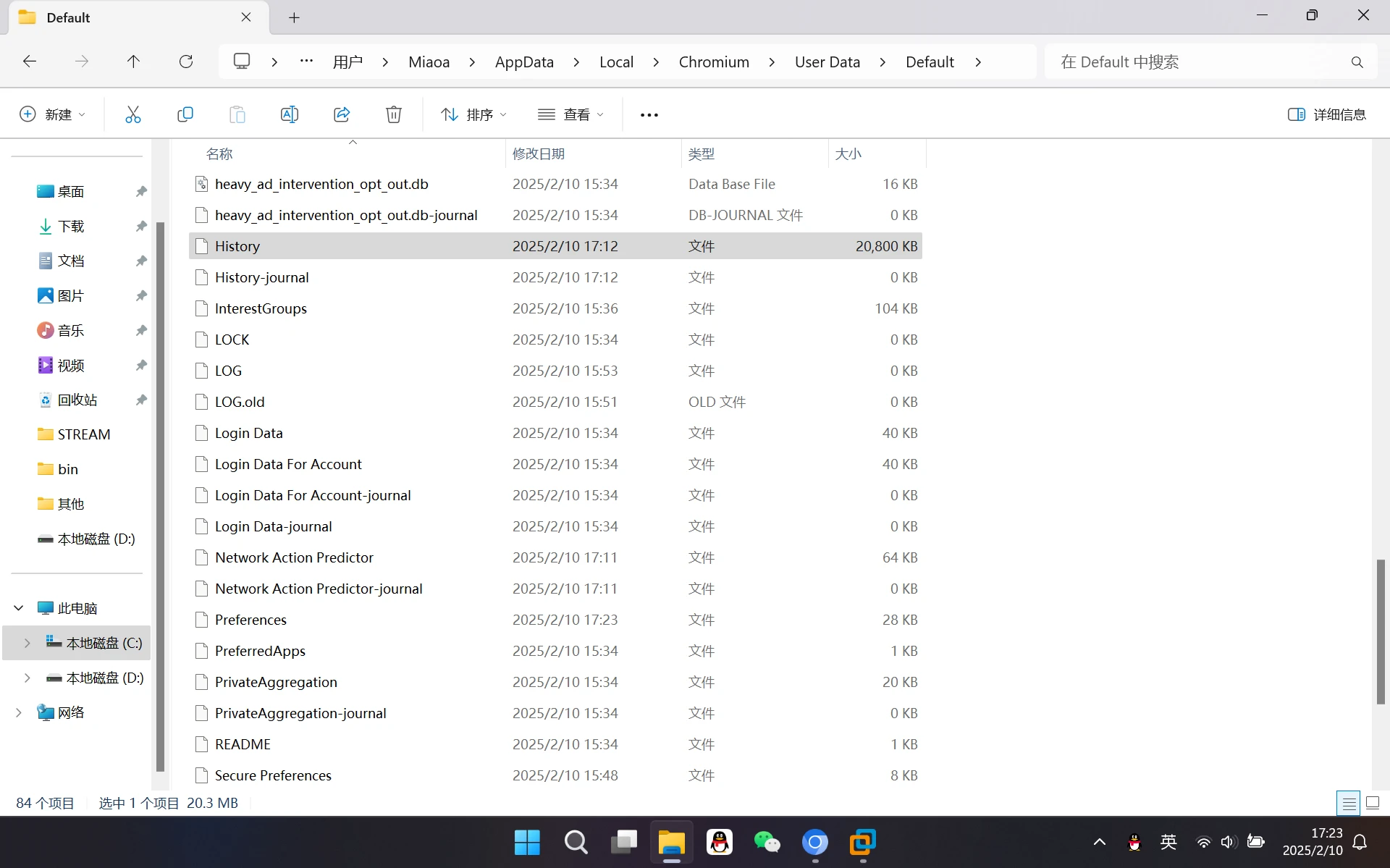1390x868 pixels.
Task: Click the Local breadcrumb segment
Action: [616, 62]
